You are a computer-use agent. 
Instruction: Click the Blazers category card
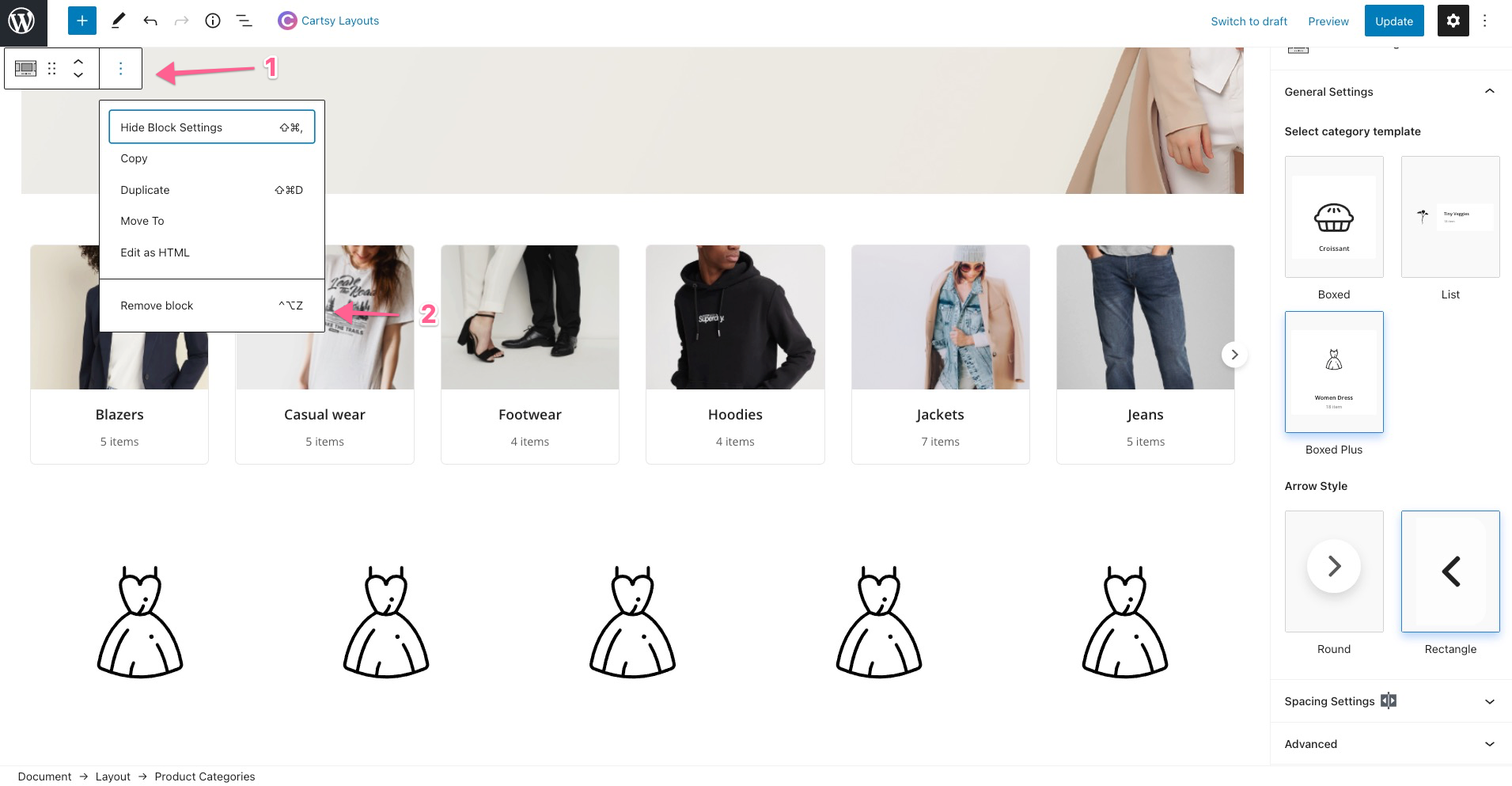pyautogui.click(x=119, y=355)
